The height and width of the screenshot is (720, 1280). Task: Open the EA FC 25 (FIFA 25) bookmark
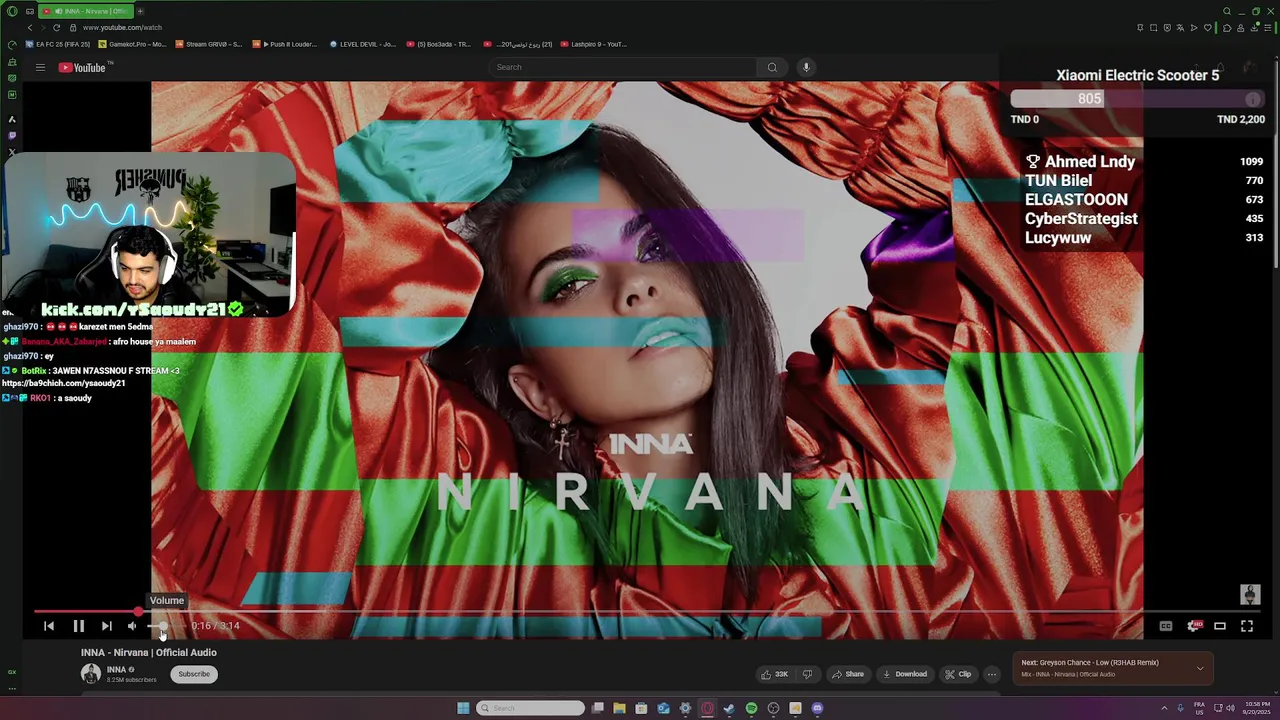pyautogui.click(x=58, y=44)
